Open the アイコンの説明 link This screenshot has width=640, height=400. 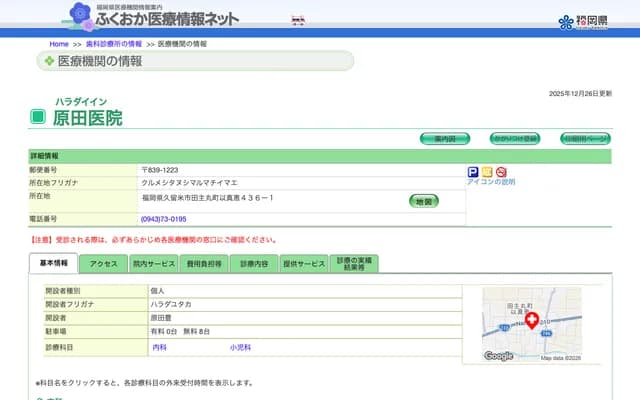[x=491, y=183]
